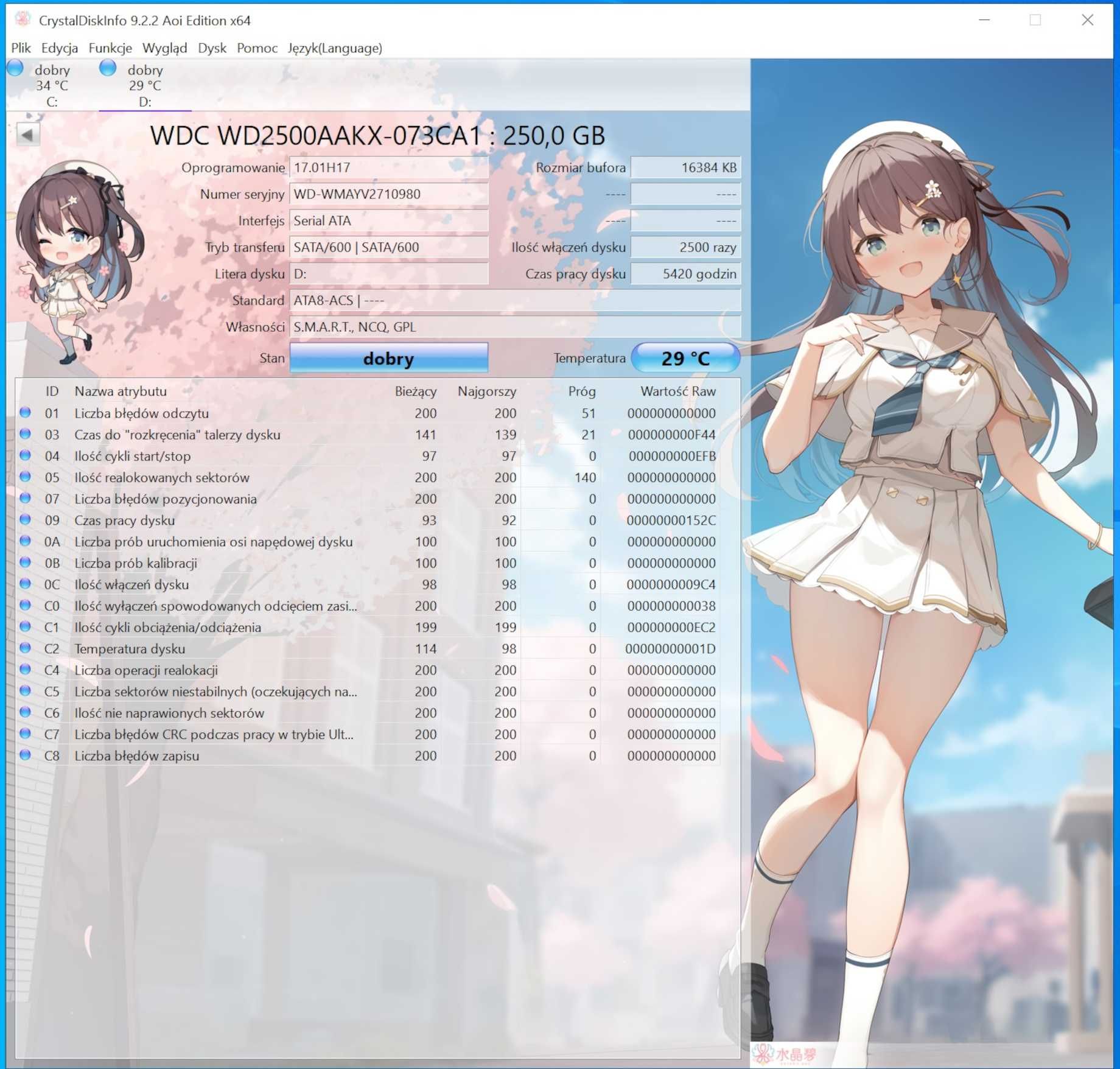Open the Pomoc menu
Image resolution: width=1120 pixels, height=1069 pixels.
257,48
